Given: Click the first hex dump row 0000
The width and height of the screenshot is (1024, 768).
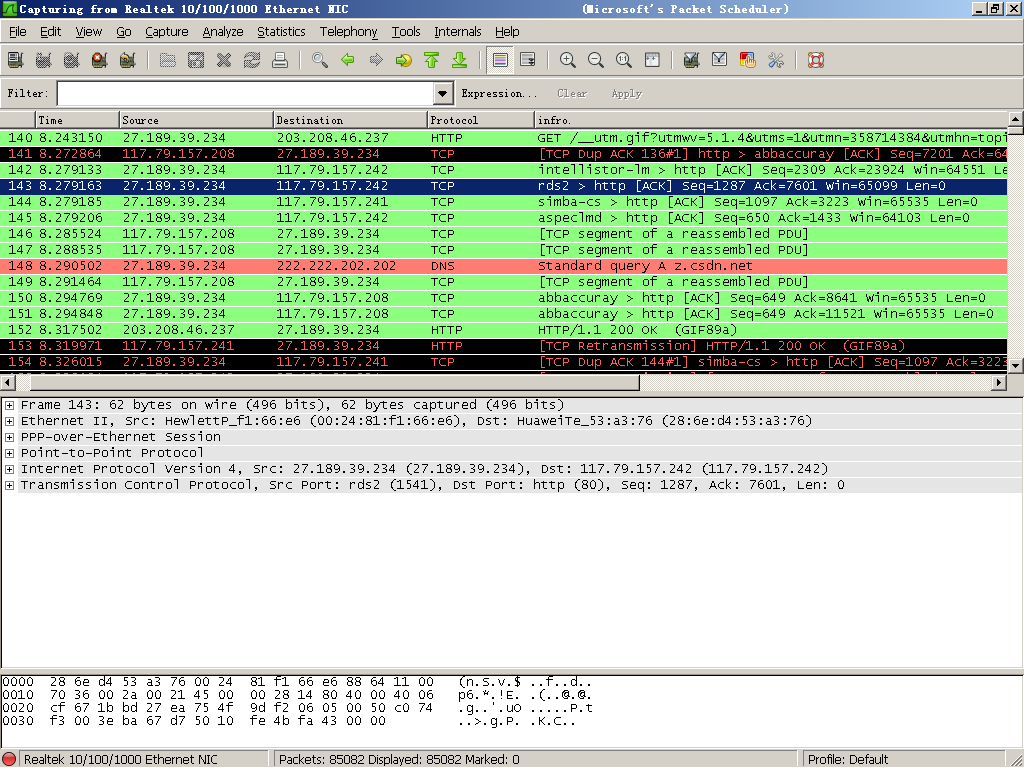Looking at the screenshot, I should pos(297,682).
